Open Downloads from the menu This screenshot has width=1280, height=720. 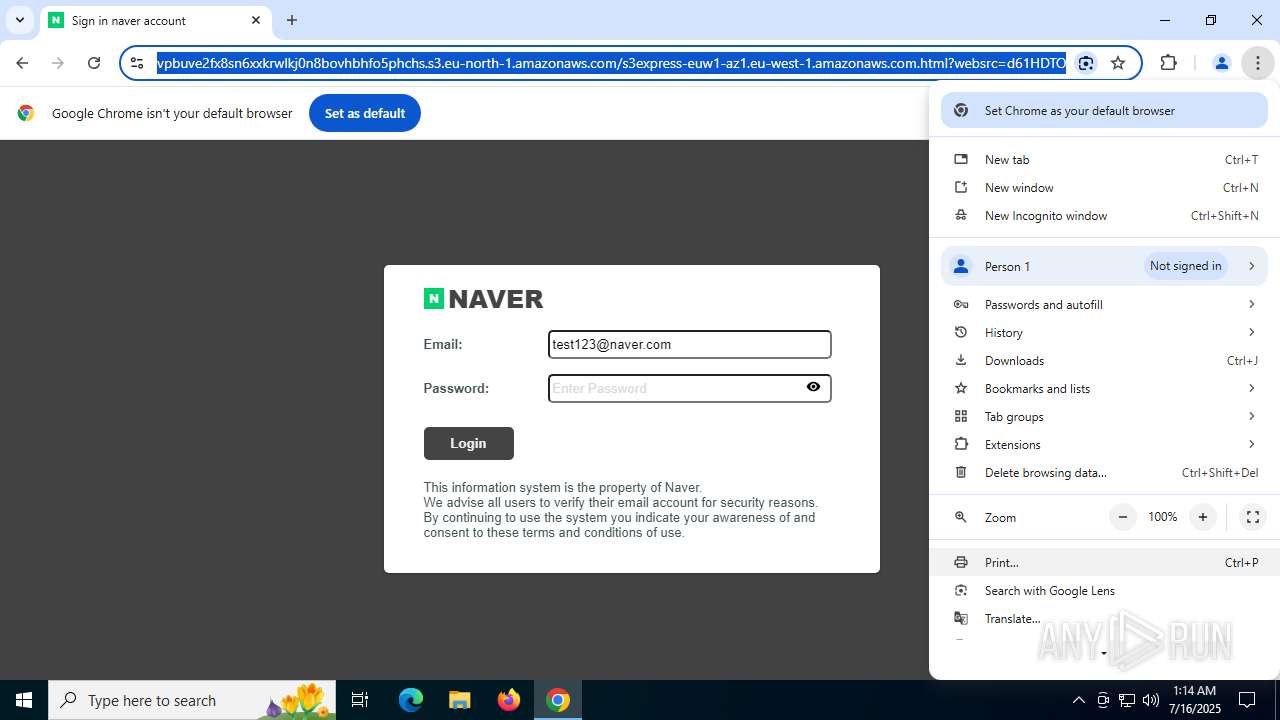[1104, 361]
